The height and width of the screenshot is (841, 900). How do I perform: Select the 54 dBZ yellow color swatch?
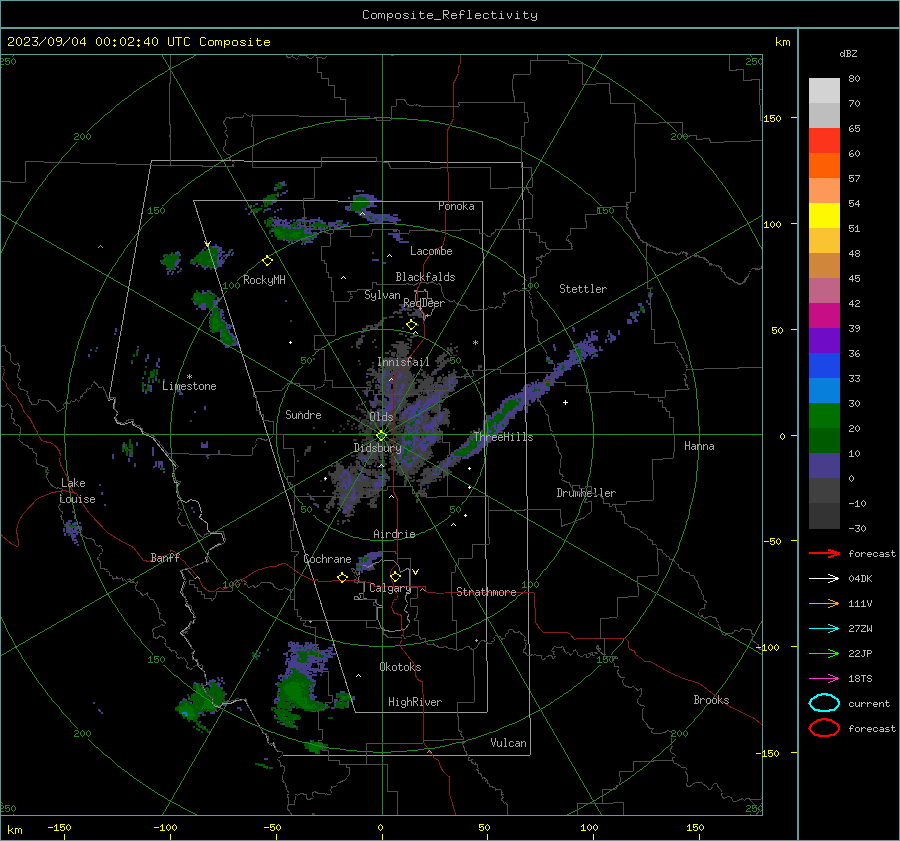[x=824, y=215]
